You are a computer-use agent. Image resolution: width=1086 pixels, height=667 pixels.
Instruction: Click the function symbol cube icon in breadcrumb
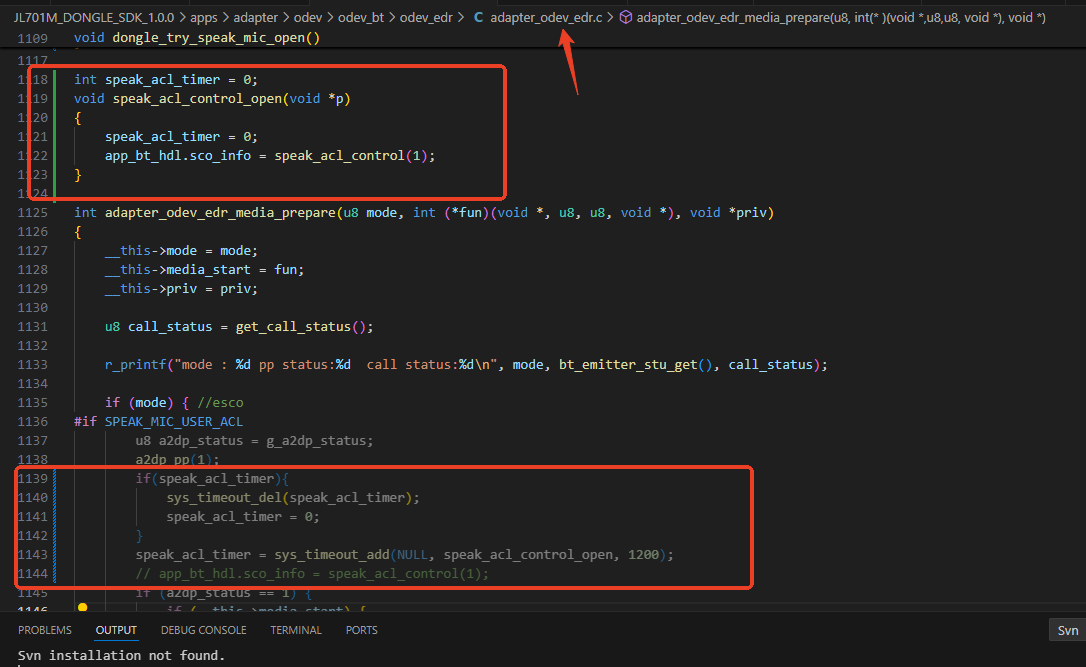(625, 17)
